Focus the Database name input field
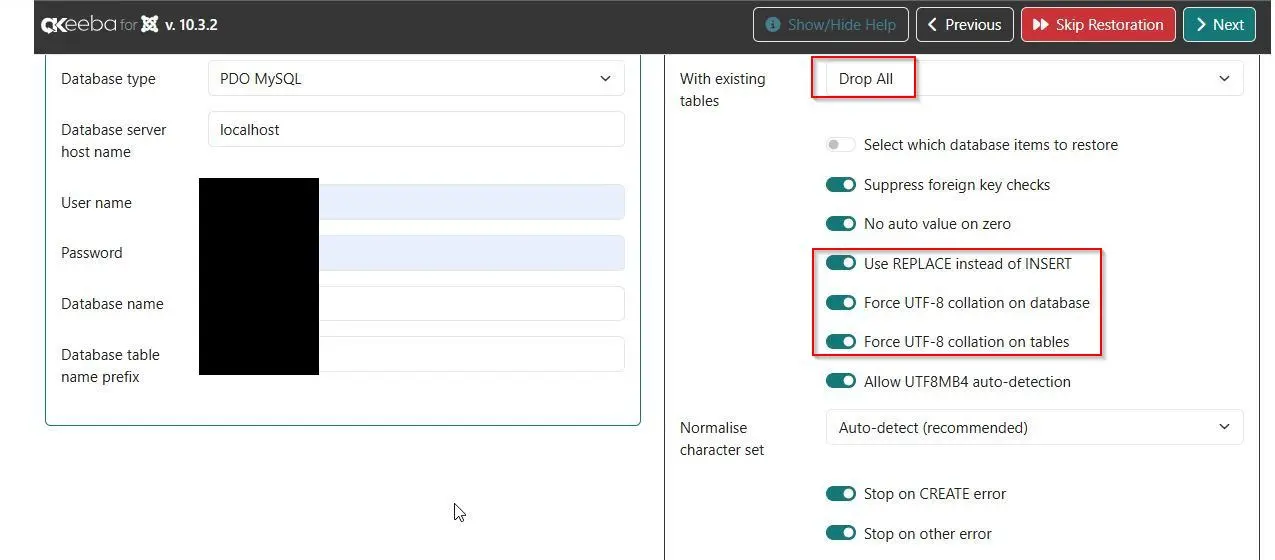 [x=470, y=304]
